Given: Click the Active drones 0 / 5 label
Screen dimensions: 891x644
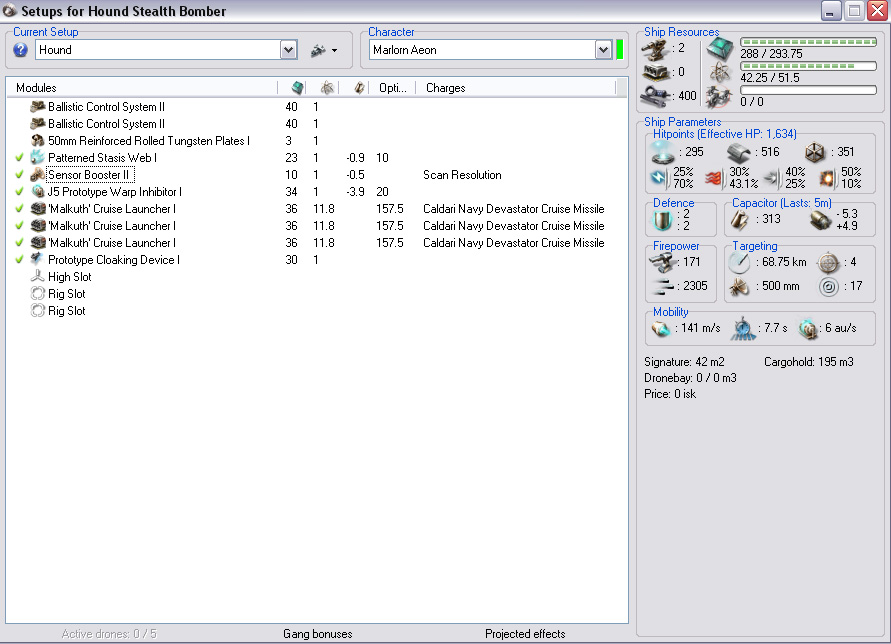Looking at the screenshot, I should [x=109, y=634].
